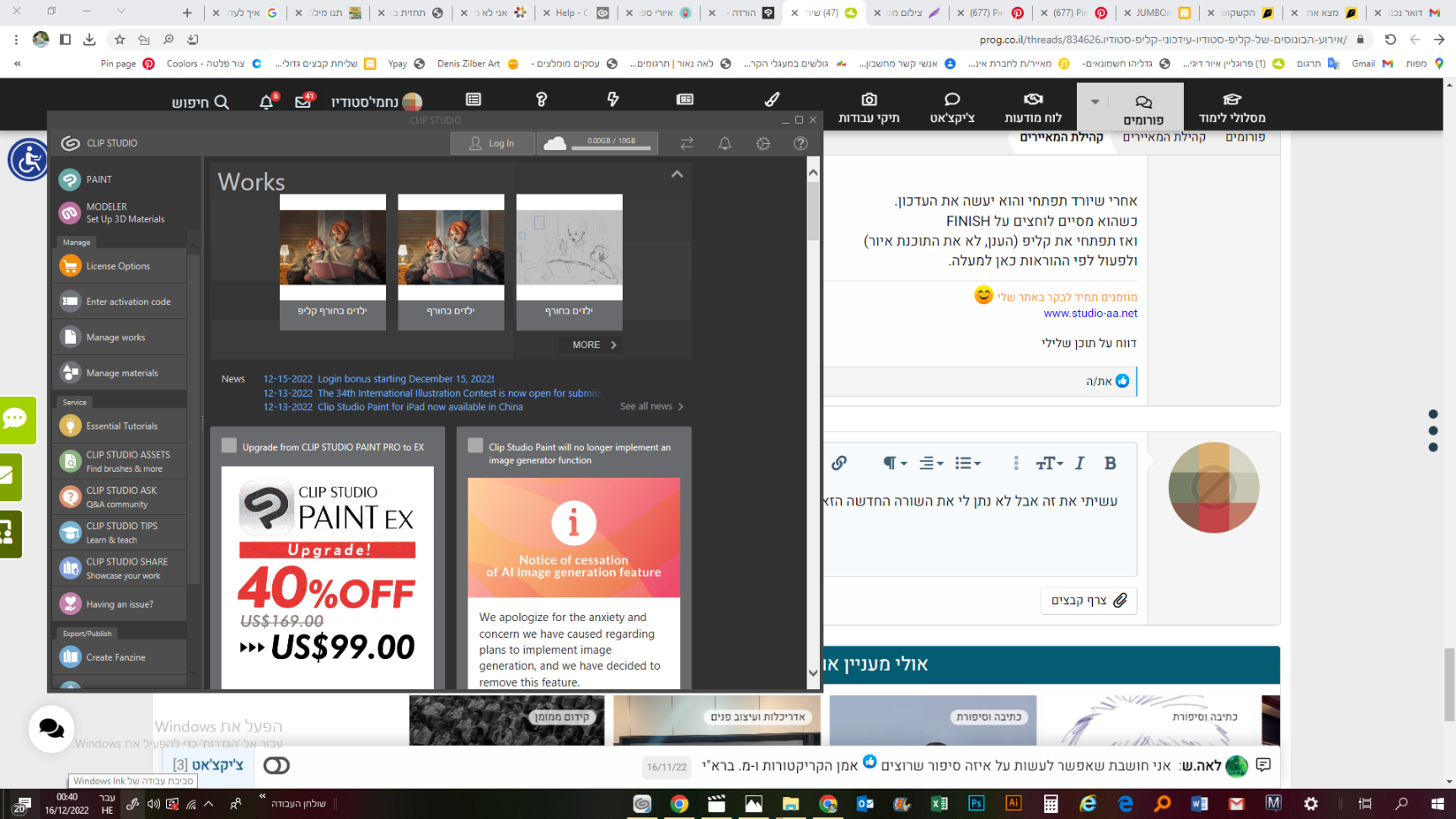Image resolution: width=1456 pixels, height=819 pixels.
Task: Show hidden system tray icons chevron
Action: click(208, 804)
